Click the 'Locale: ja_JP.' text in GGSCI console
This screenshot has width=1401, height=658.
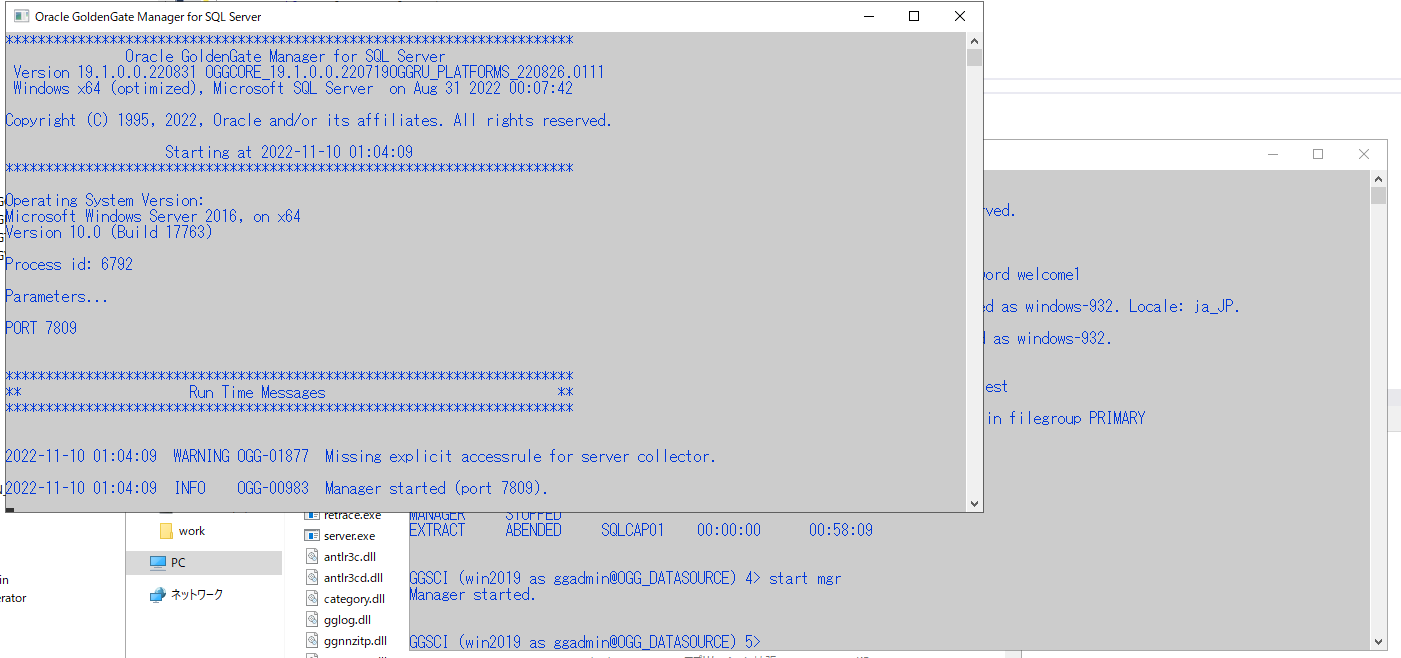(1185, 306)
